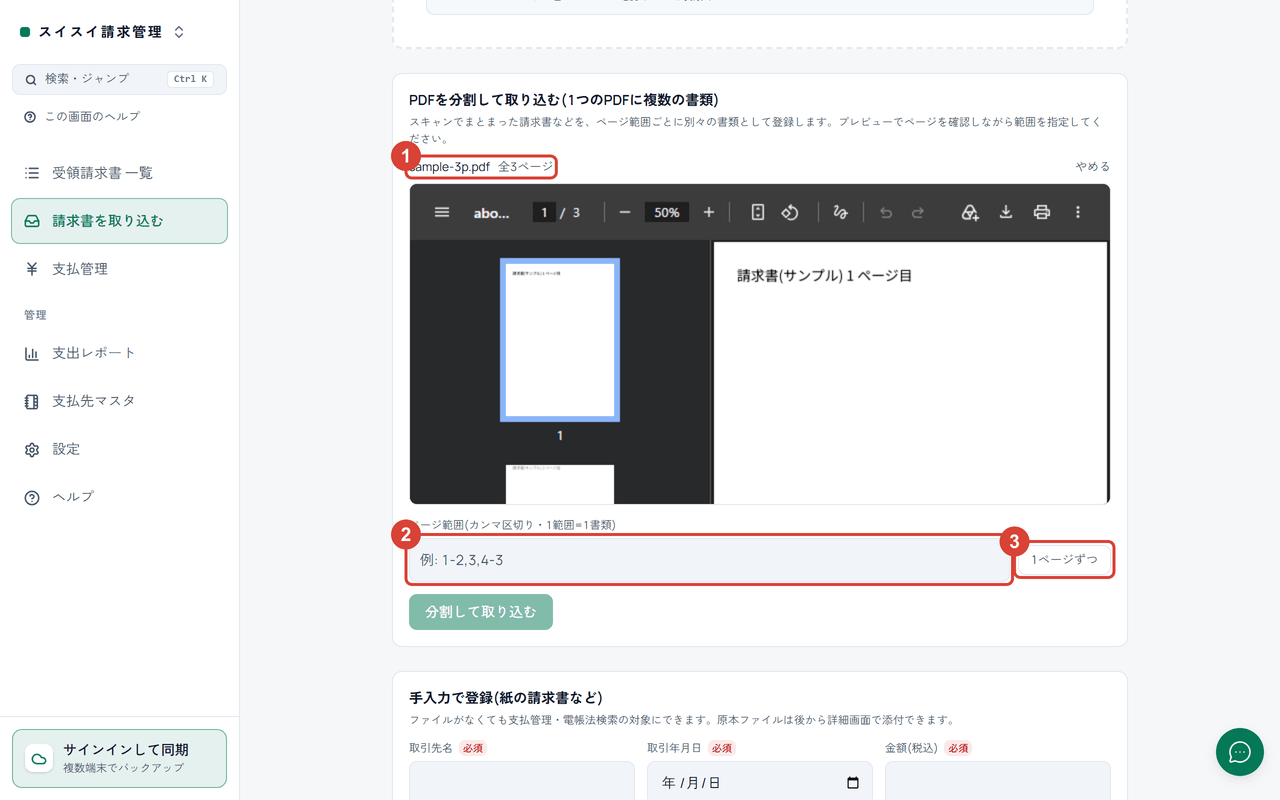1280x800 pixels.
Task: Click やめる to cancel the PDF split
Action: [1093, 167]
